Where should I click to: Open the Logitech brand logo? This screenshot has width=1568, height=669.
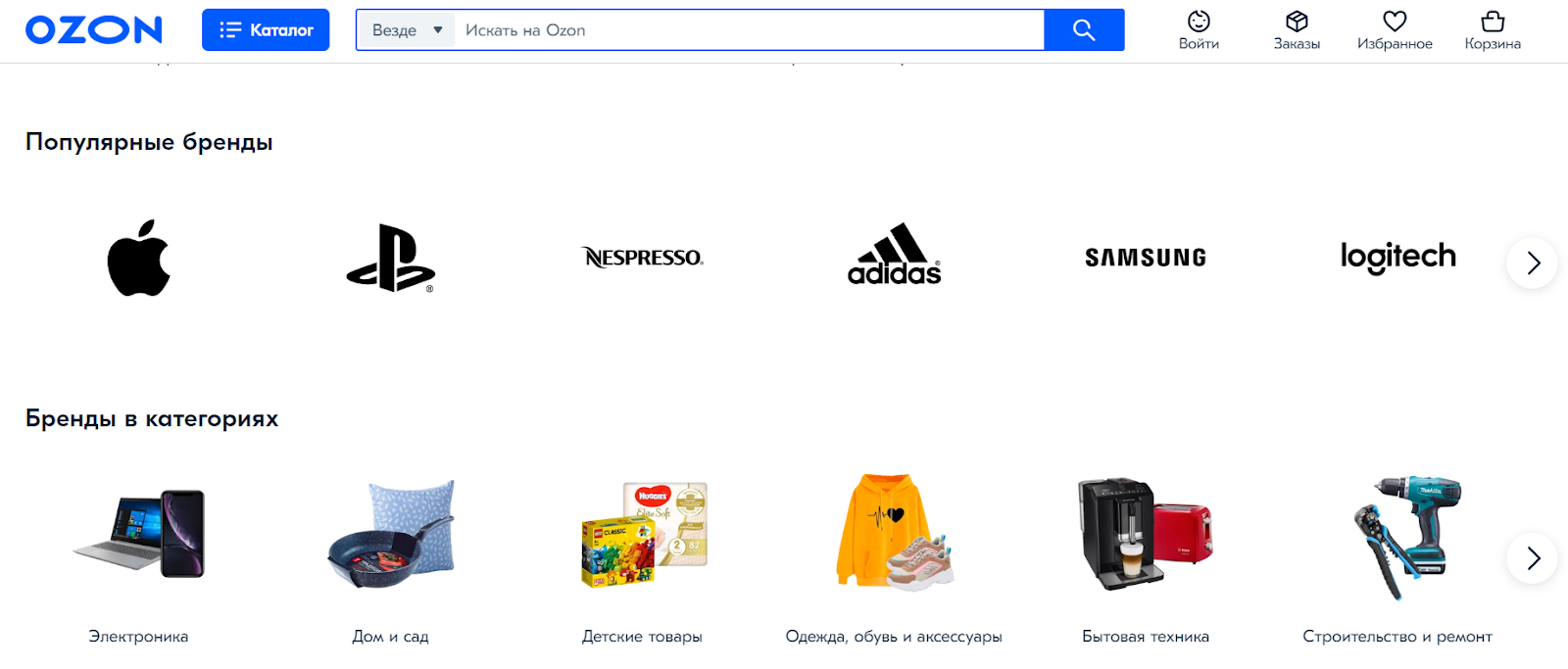tap(1398, 258)
